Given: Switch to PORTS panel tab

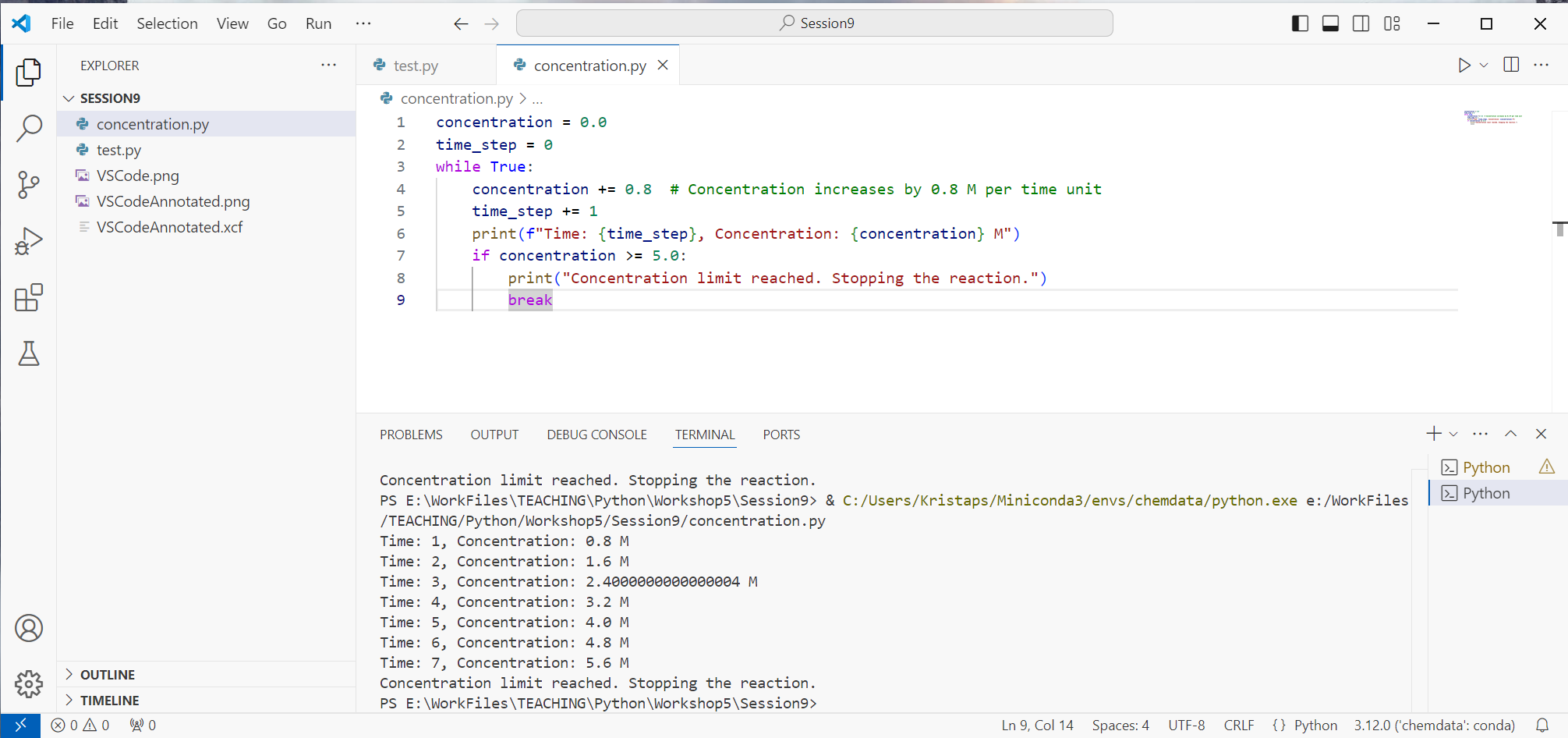Looking at the screenshot, I should coord(781,435).
